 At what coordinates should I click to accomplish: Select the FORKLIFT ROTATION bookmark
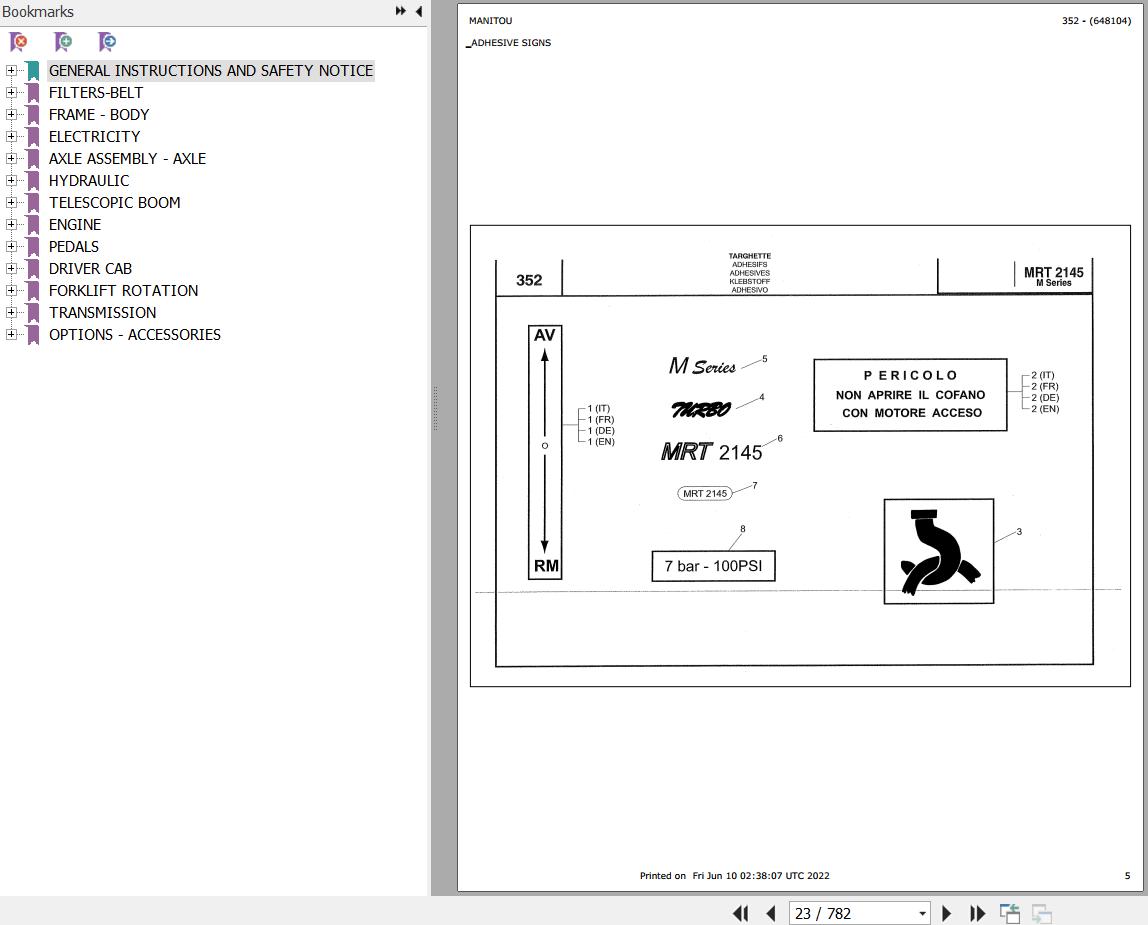pyautogui.click(x=124, y=291)
